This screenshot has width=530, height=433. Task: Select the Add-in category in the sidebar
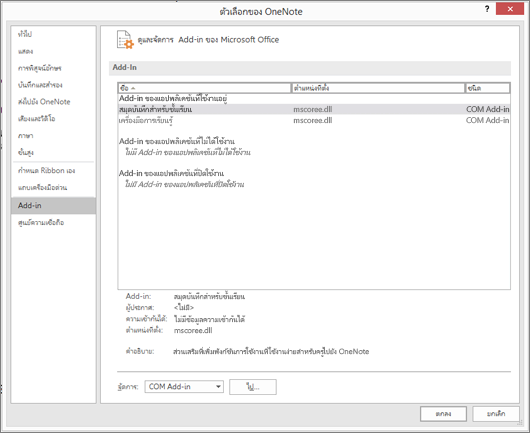coord(53,206)
